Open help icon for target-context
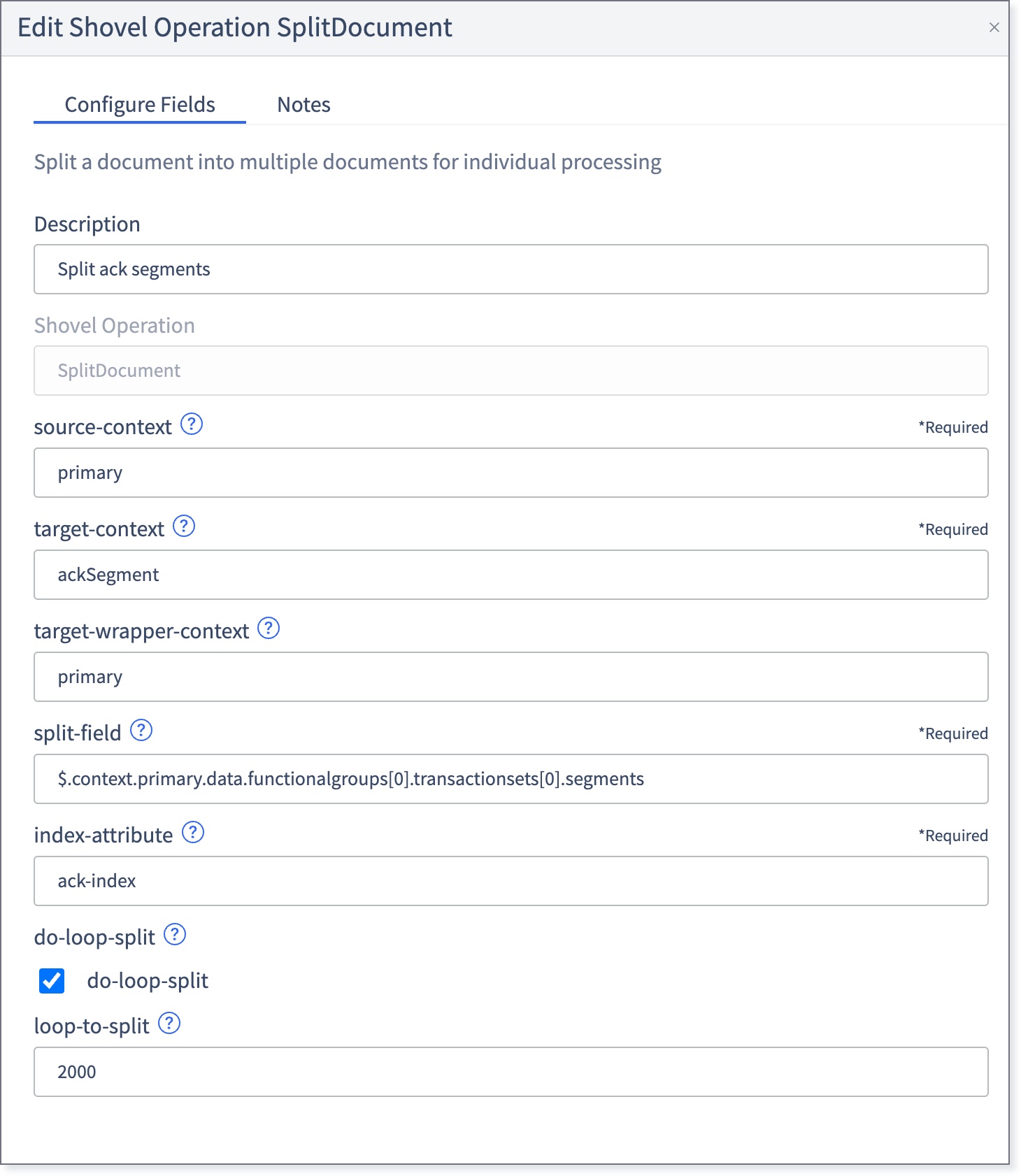1021x1176 pixels. pyautogui.click(x=184, y=526)
